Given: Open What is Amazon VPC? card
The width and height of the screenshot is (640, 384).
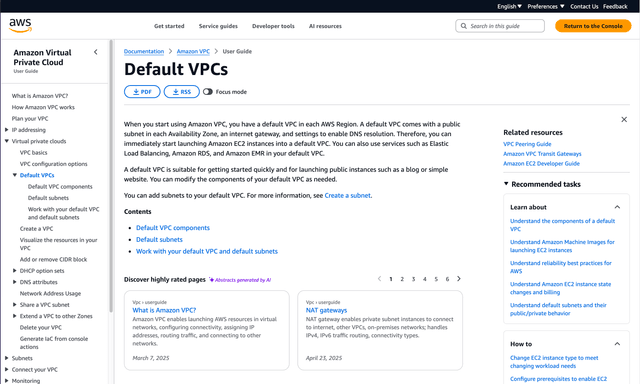Looking at the screenshot, I should pyautogui.click(x=164, y=310).
